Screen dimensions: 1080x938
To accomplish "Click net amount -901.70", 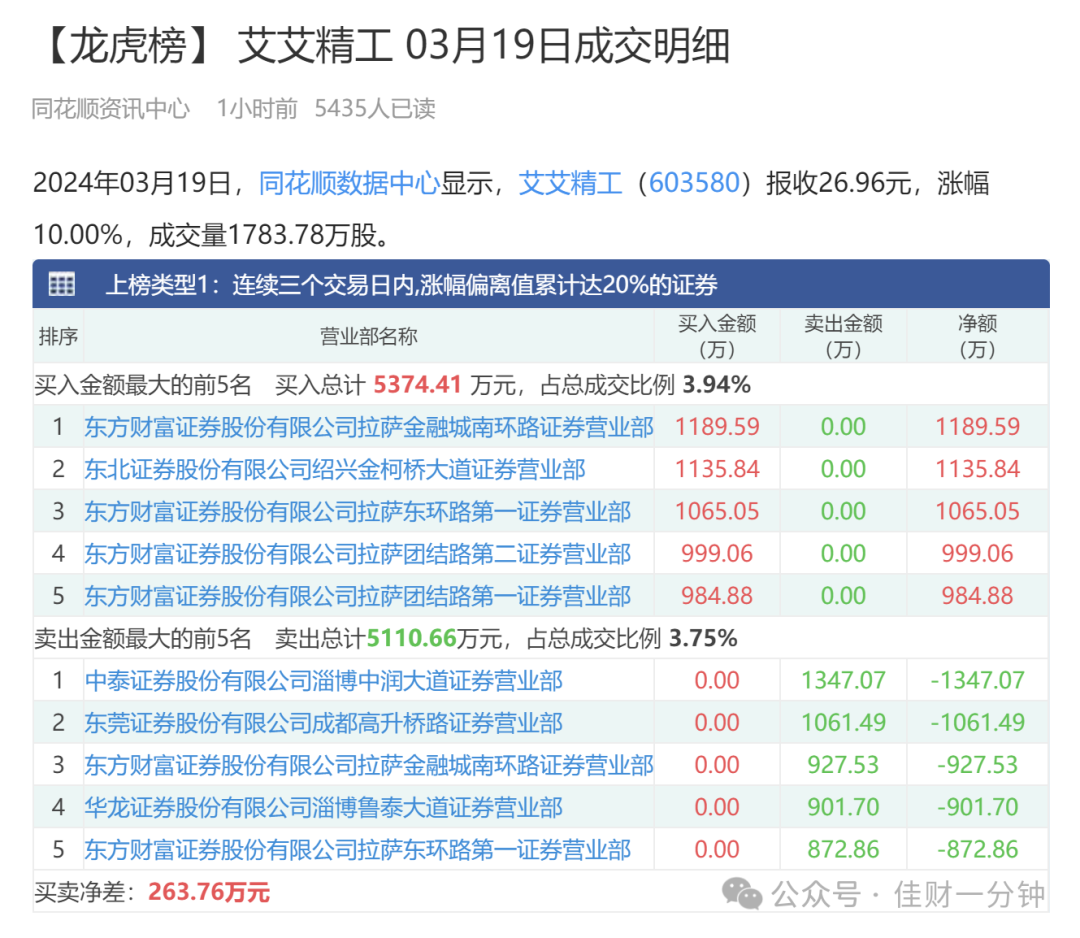I will 977,807.
